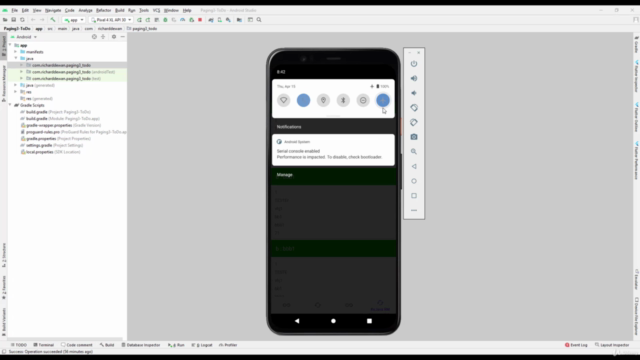Viewport: 640px width, 360px height.
Task: Rotate emulator right
Action: point(414,122)
